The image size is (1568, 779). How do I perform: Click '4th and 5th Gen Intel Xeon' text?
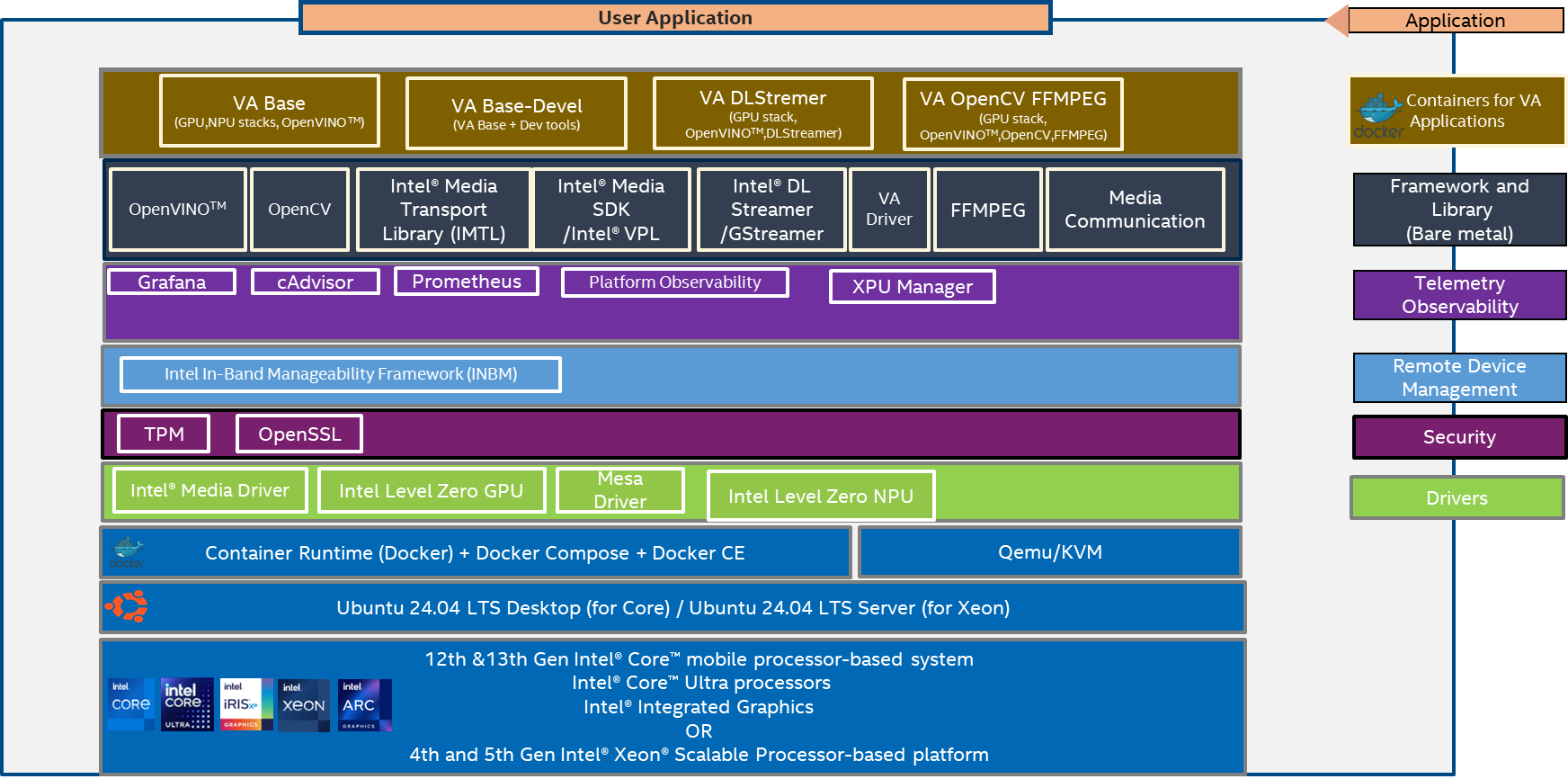point(699,755)
